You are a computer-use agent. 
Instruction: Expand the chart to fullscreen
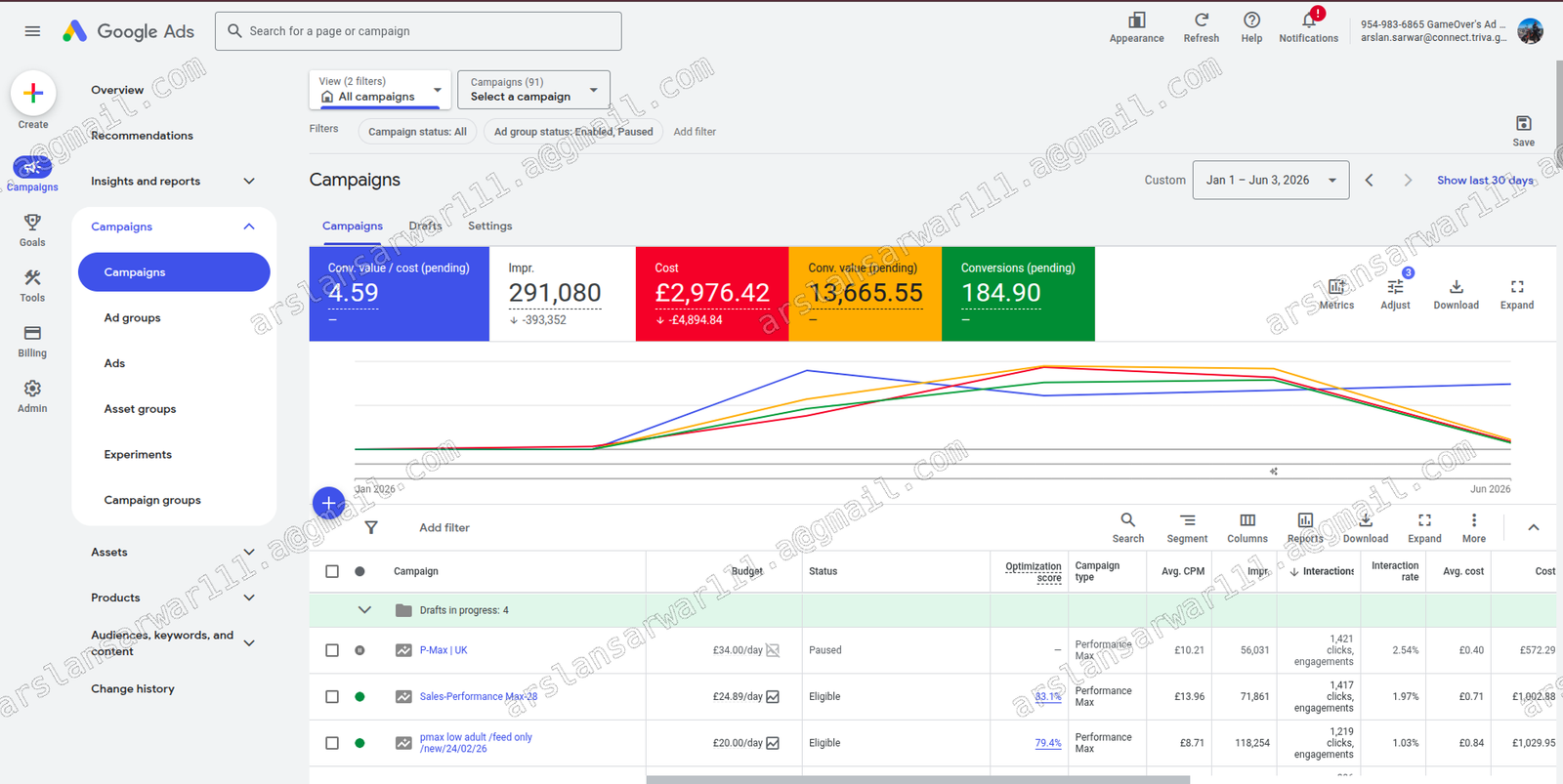[x=1516, y=293]
